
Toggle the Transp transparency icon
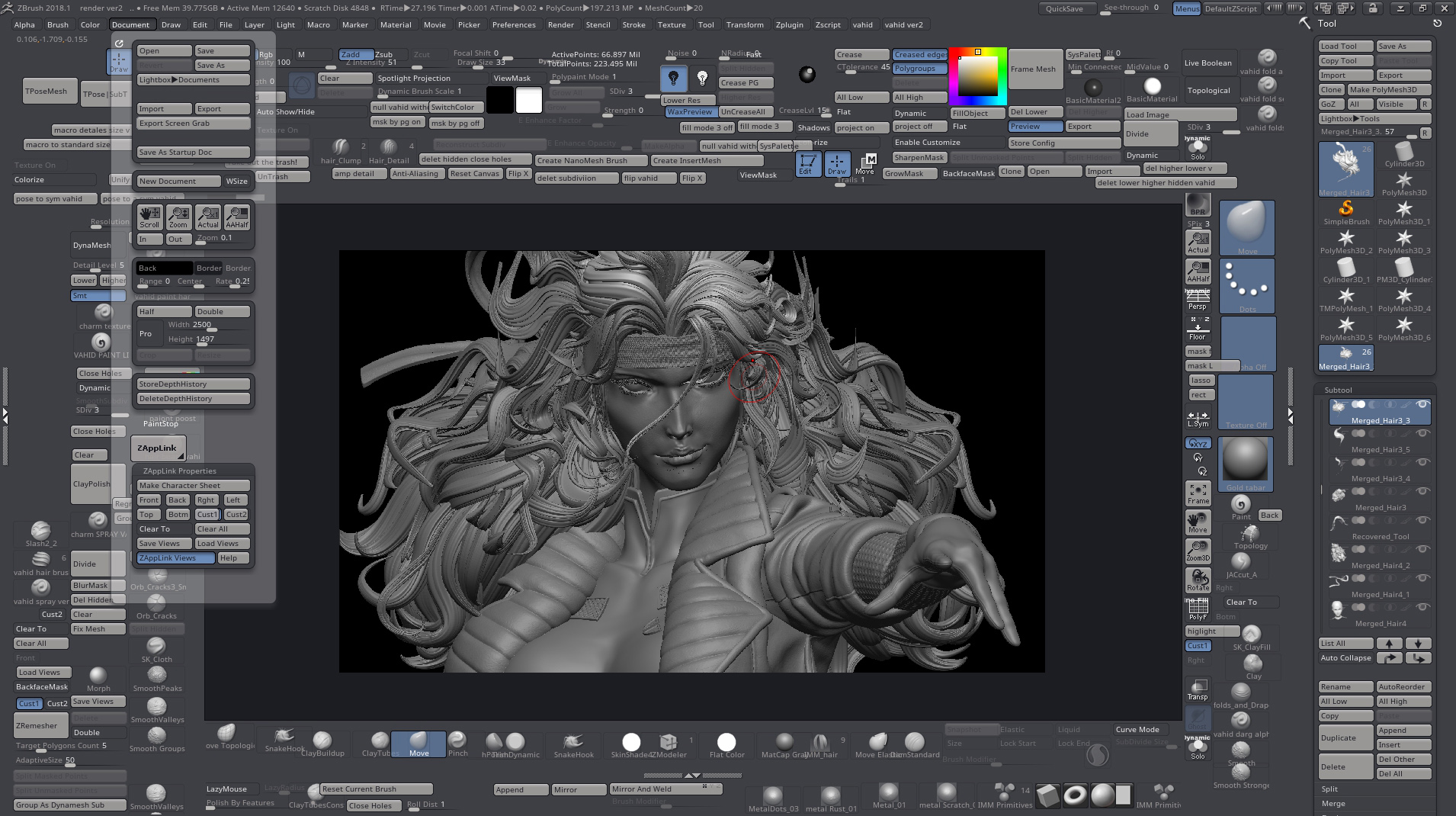tap(1198, 689)
